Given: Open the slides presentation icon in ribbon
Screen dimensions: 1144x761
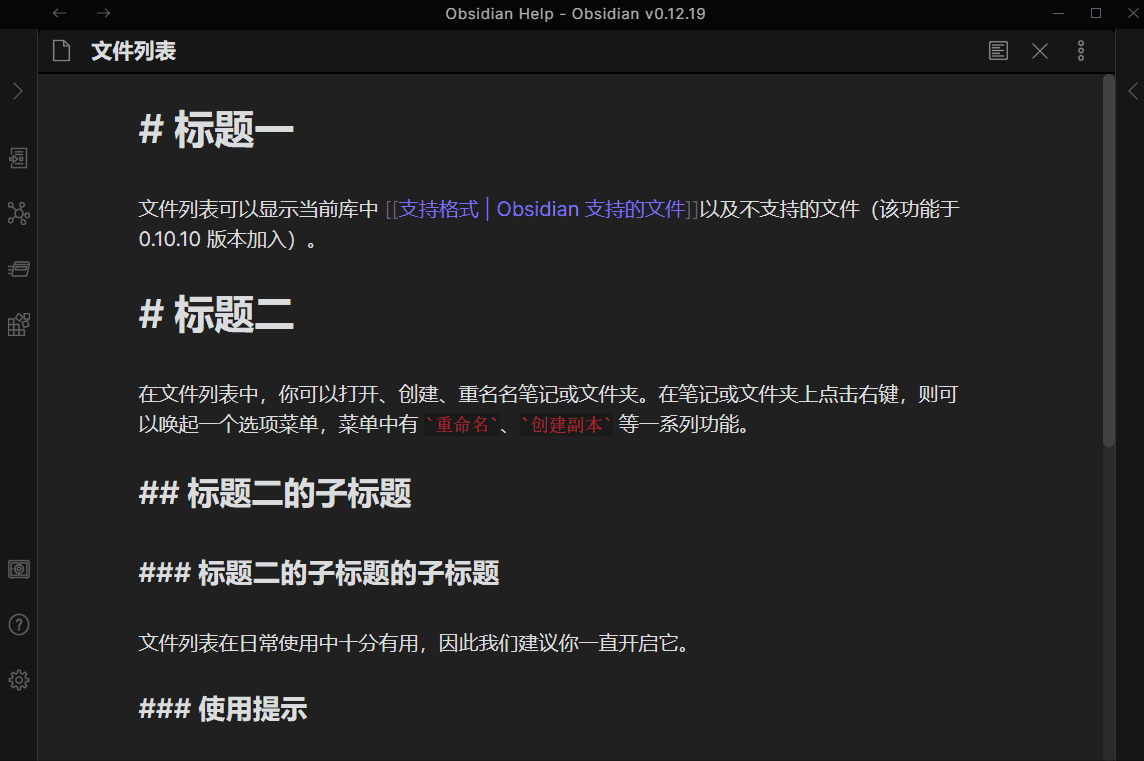Looking at the screenshot, I should tap(18, 269).
